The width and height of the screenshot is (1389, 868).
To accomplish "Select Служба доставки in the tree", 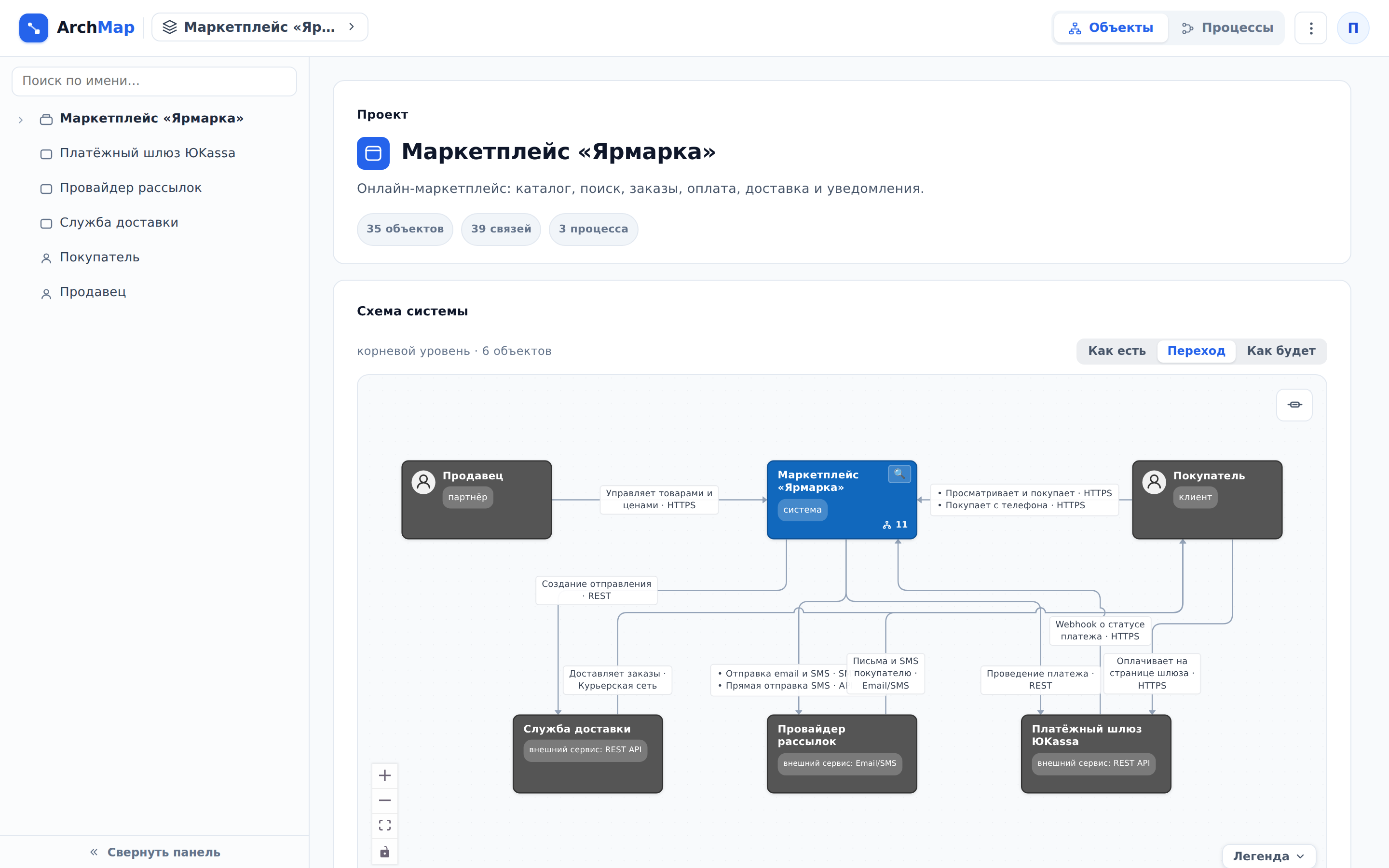I will click(x=119, y=223).
